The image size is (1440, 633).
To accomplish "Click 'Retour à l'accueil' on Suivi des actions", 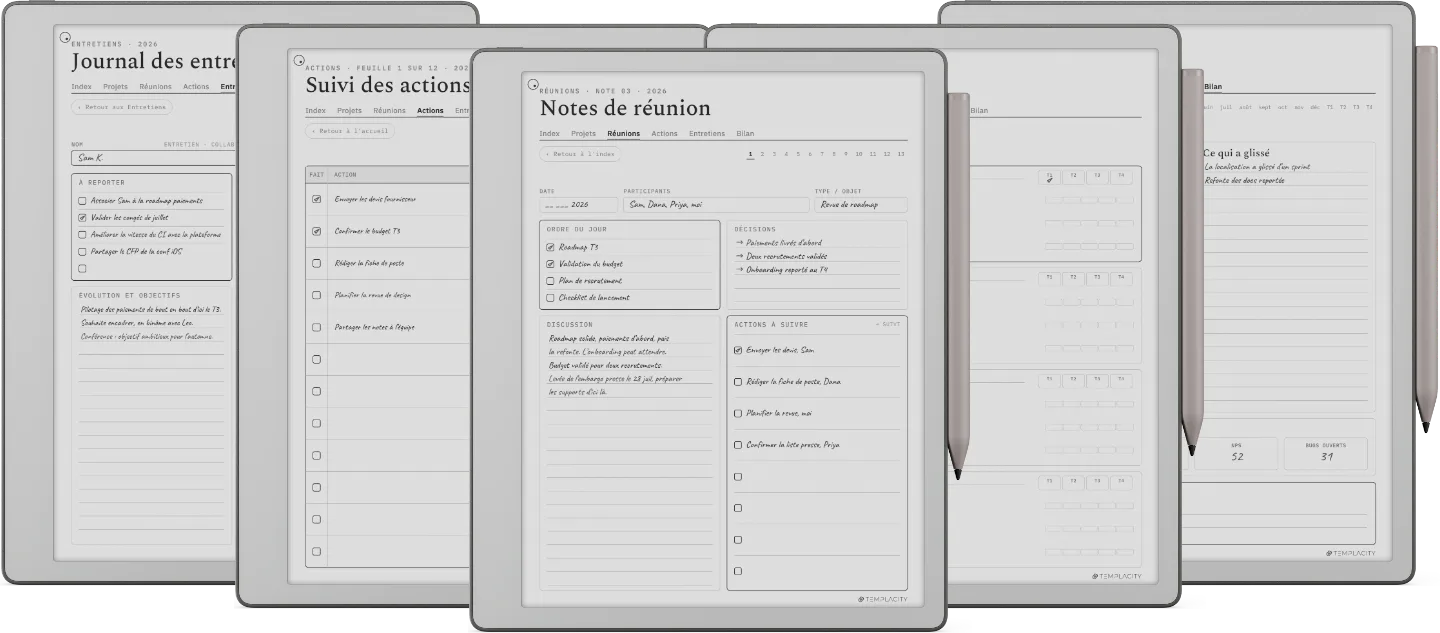I will pos(350,131).
